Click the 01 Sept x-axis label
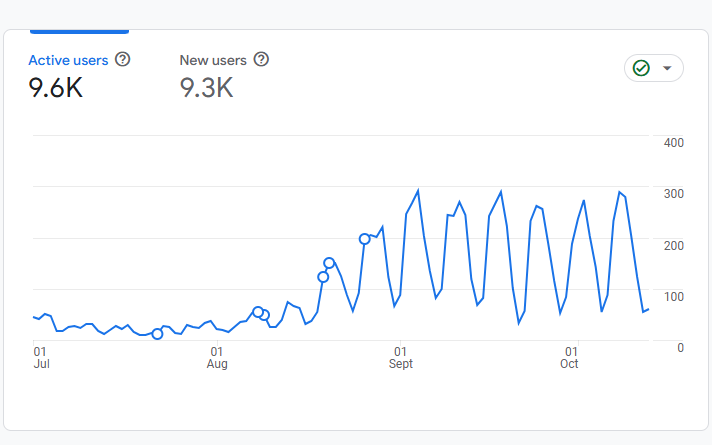 pyautogui.click(x=400, y=358)
